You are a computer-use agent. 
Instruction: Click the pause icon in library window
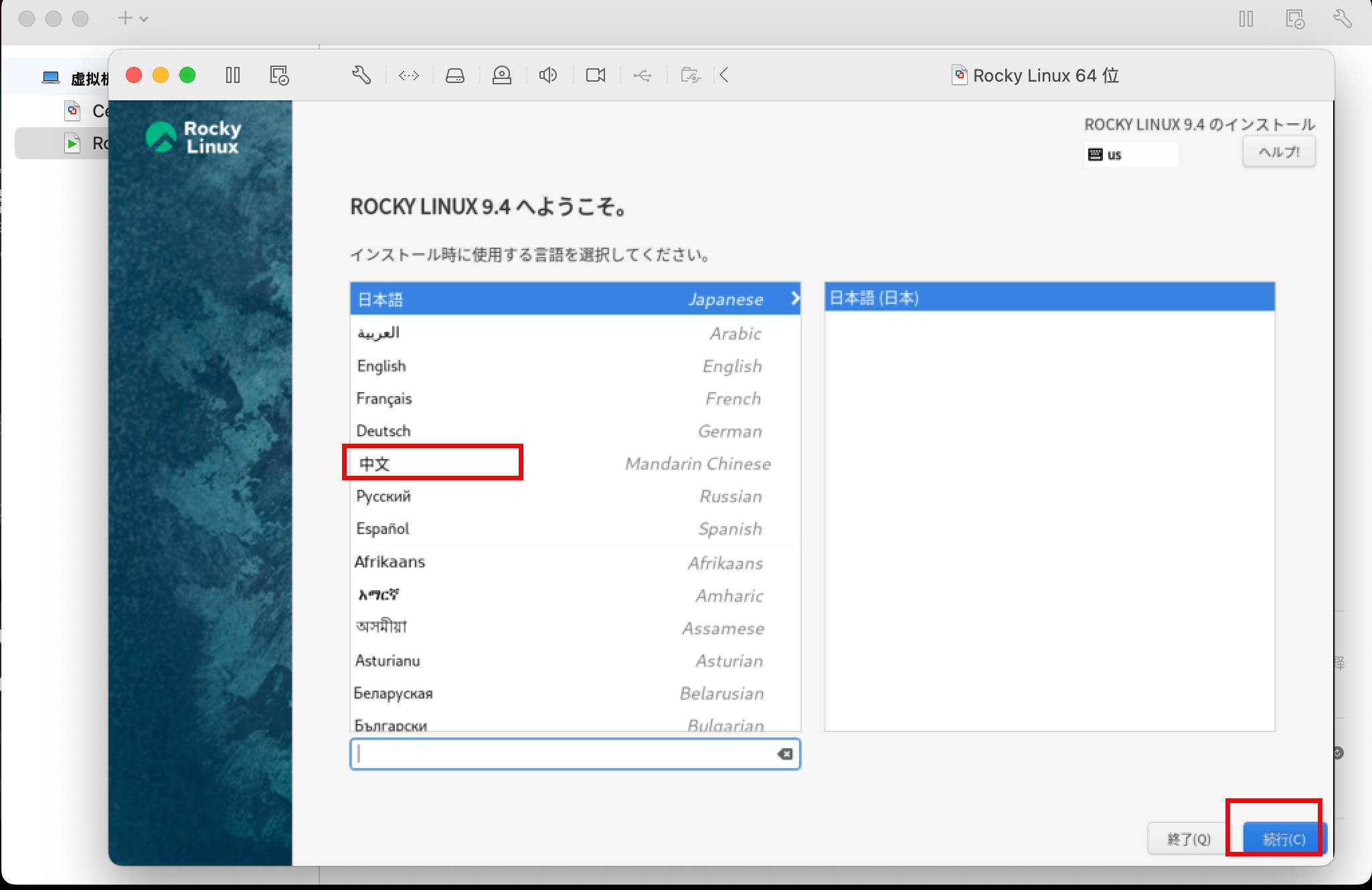pyautogui.click(x=1246, y=19)
